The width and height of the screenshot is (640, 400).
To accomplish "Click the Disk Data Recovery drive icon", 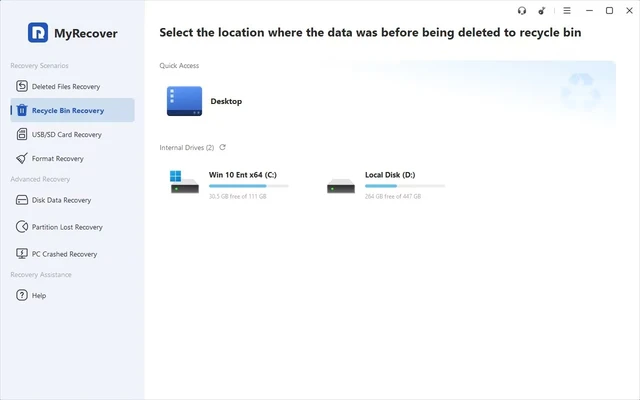I will pos(22,200).
